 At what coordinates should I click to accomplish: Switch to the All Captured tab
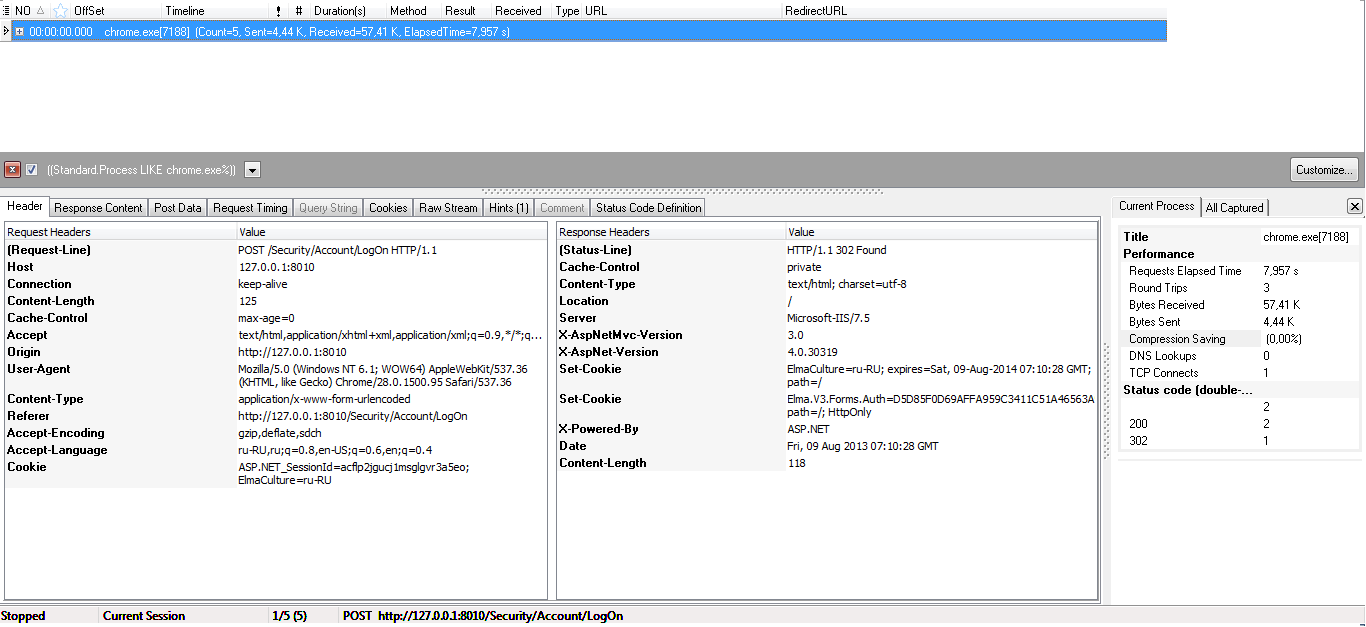click(1234, 208)
